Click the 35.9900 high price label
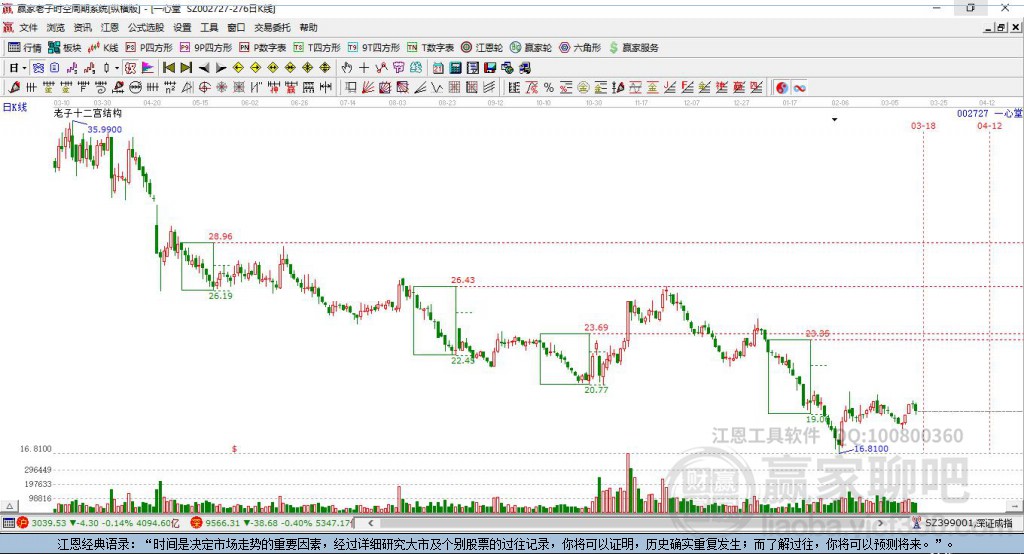 (104, 129)
